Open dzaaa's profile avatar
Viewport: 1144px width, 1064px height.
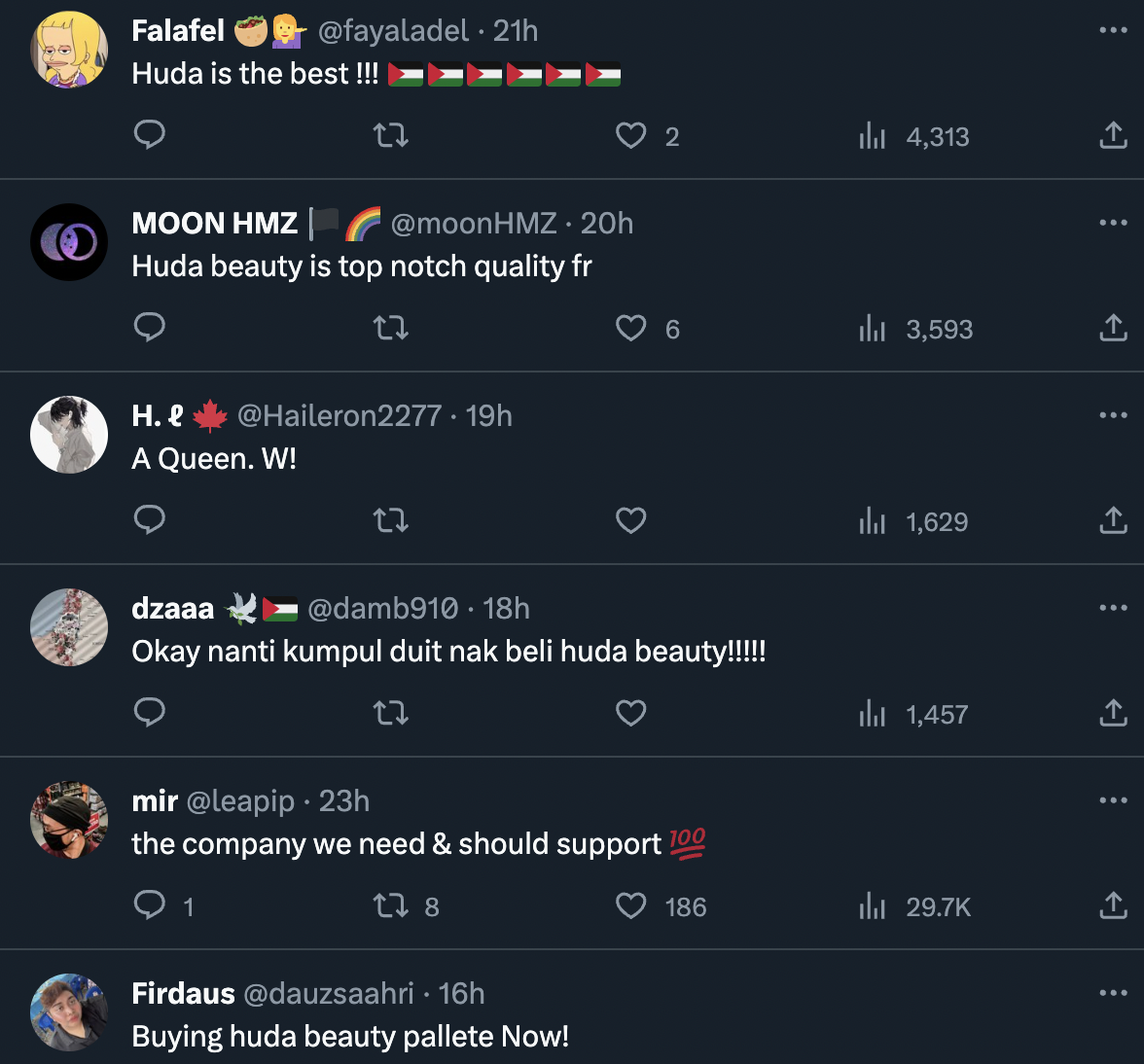tap(69, 627)
